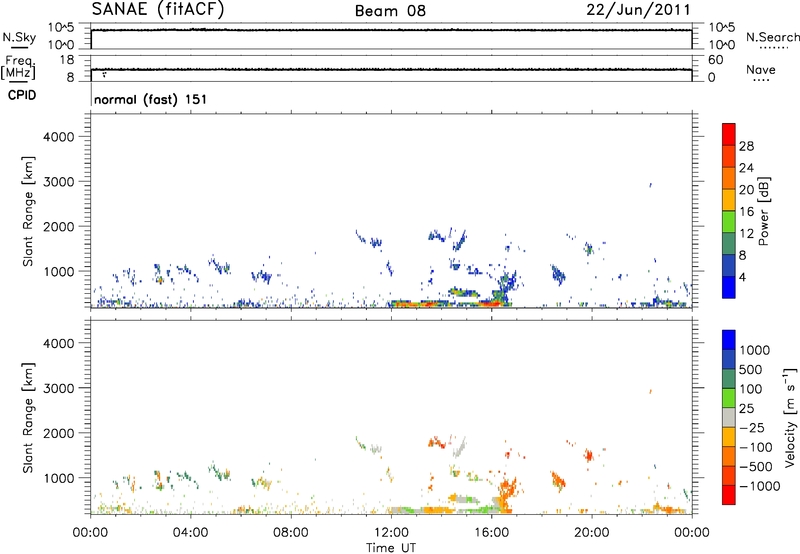
Task: Select the N.Search legend label
Action: (772, 37)
